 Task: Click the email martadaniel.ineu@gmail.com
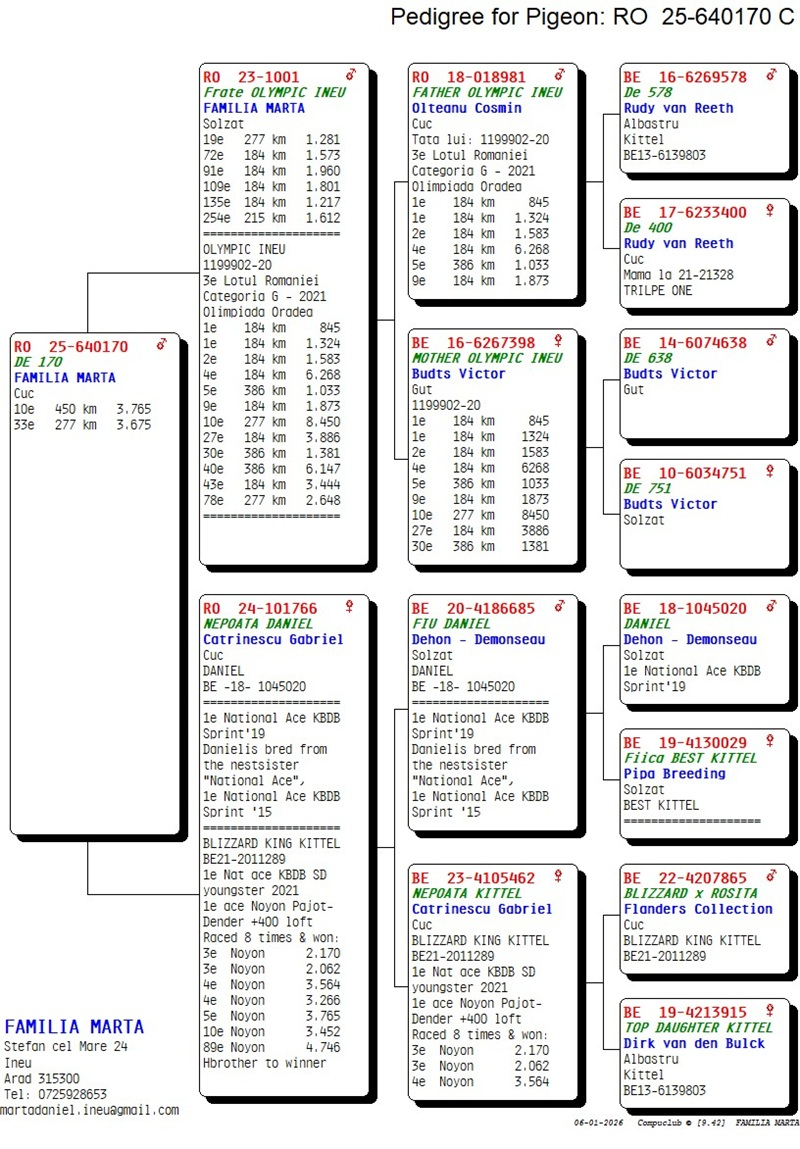tap(90, 1110)
